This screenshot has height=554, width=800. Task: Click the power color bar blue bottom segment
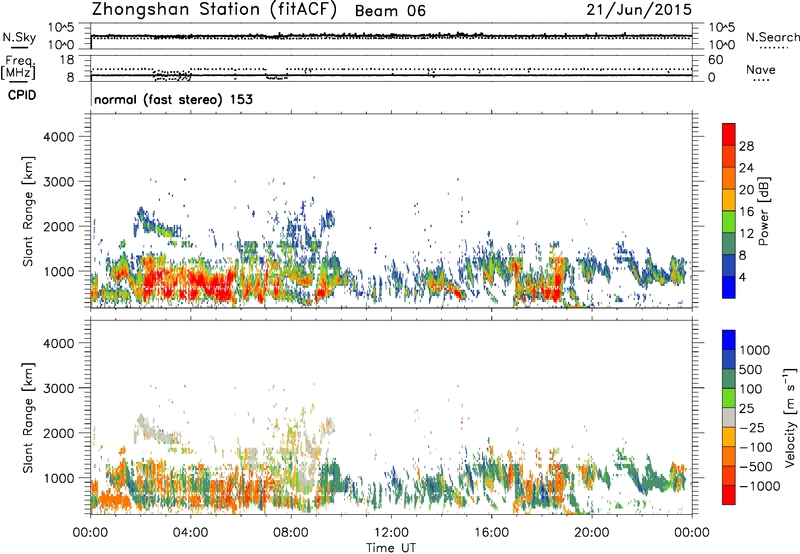tap(729, 287)
